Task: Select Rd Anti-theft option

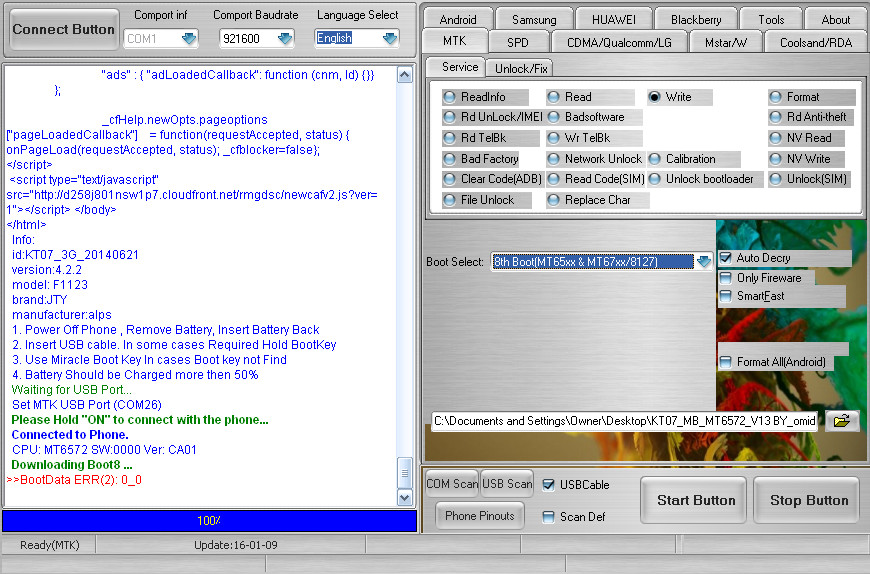Action: point(811,117)
